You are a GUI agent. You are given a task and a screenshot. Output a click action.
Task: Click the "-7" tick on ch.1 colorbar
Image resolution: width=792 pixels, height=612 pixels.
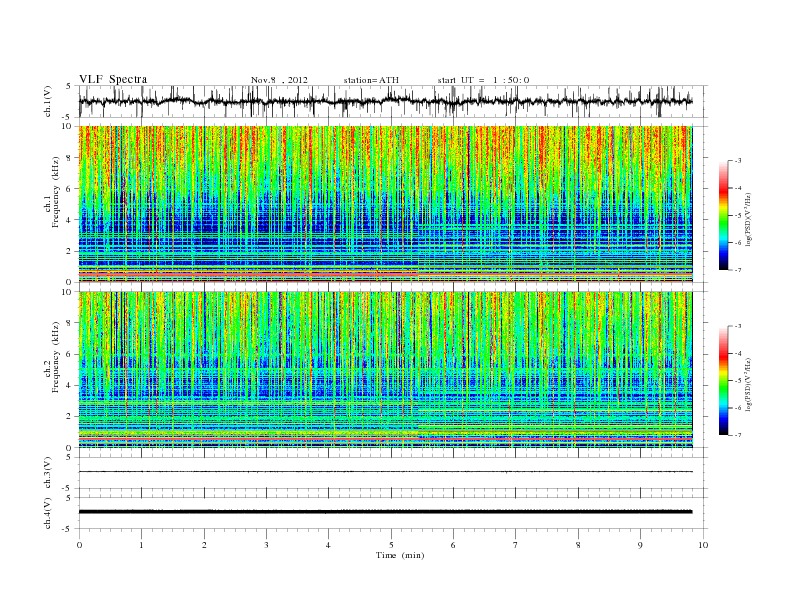point(737,270)
